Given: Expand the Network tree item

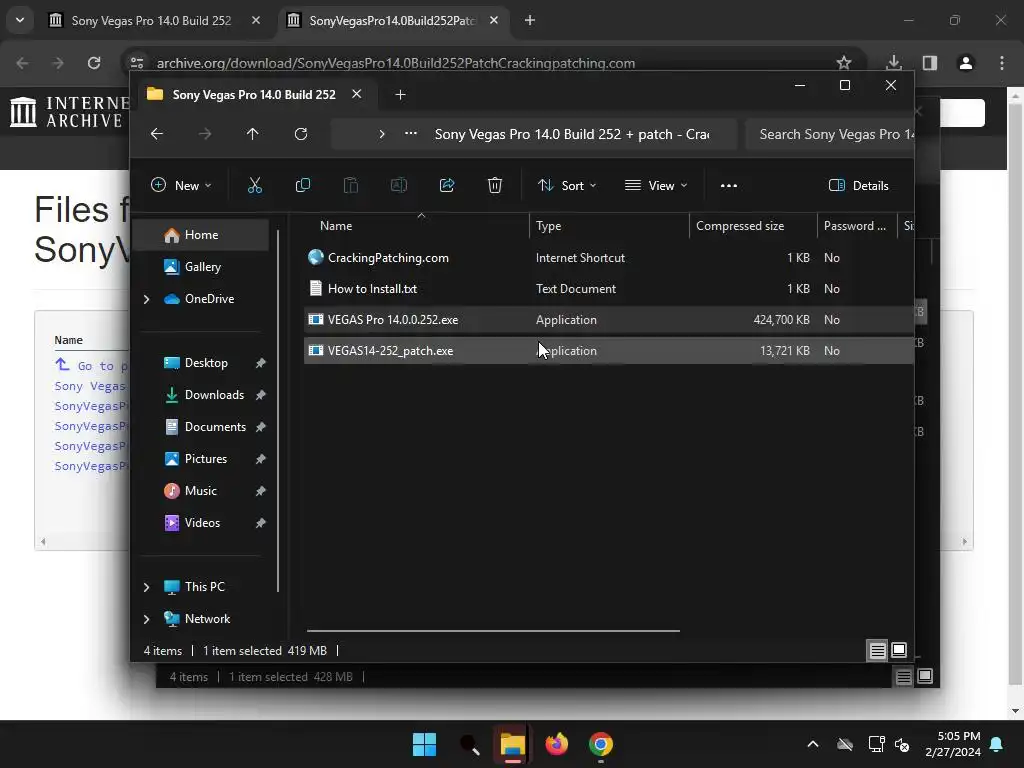Looking at the screenshot, I should click(x=146, y=619).
